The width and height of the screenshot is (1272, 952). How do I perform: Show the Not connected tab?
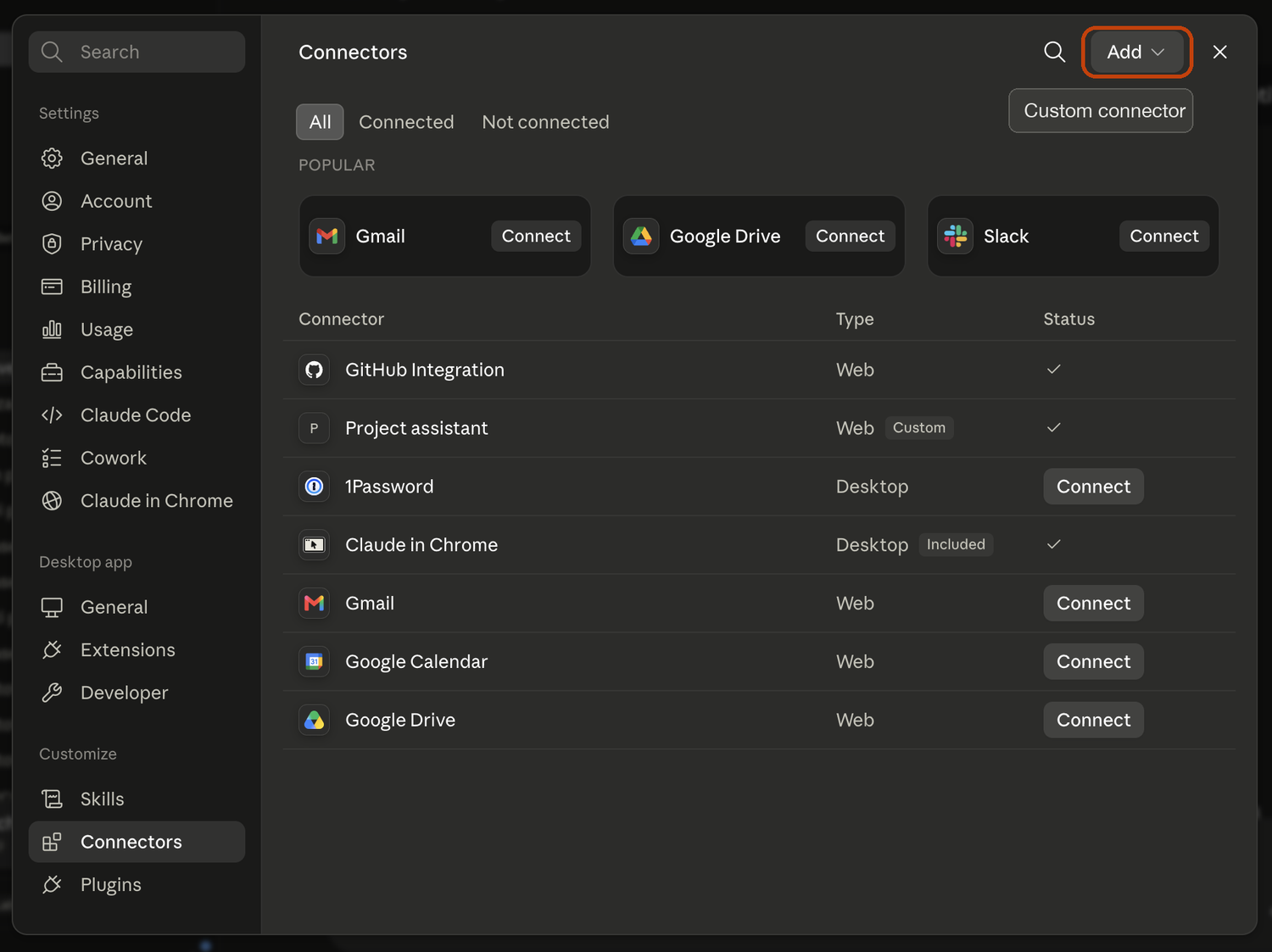click(545, 122)
